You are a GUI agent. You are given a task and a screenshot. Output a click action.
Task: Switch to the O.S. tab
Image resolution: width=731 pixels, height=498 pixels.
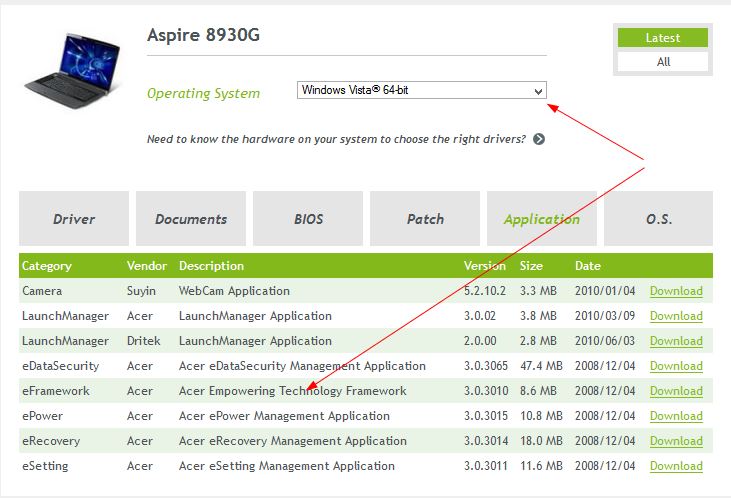pyautogui.click(x=658, y=218)
